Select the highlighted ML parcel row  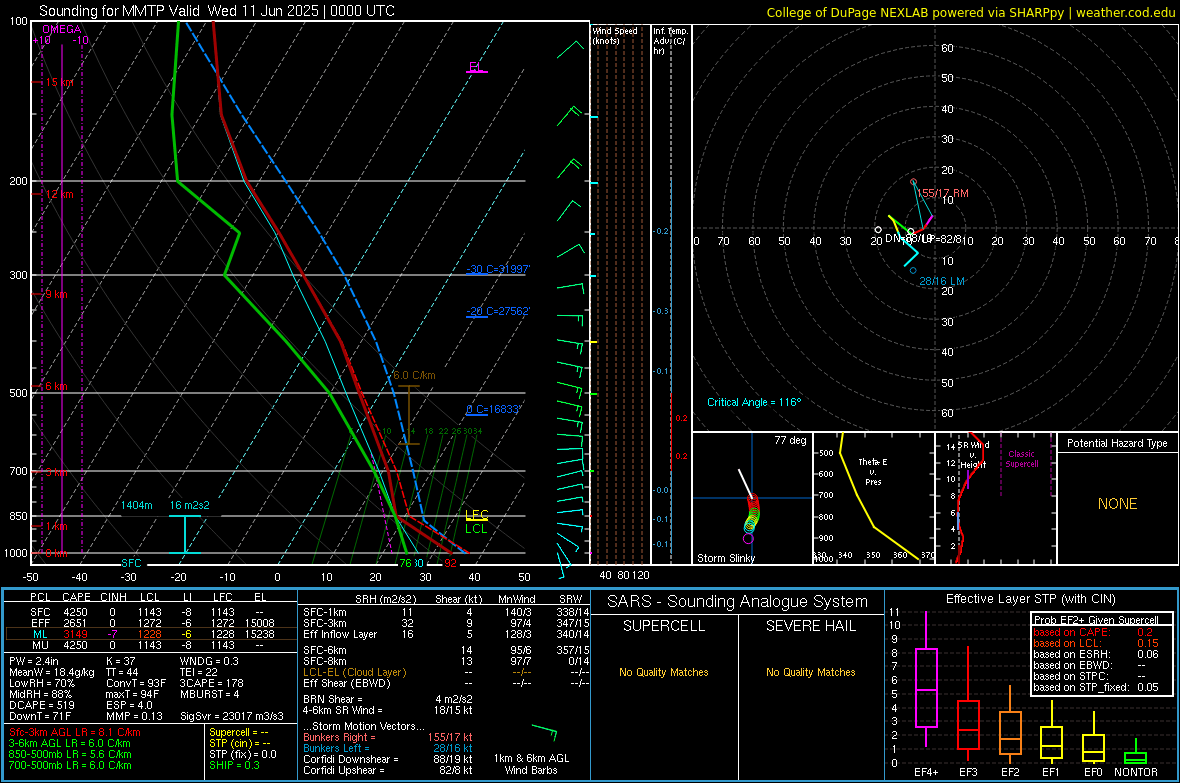coord(151,634)
